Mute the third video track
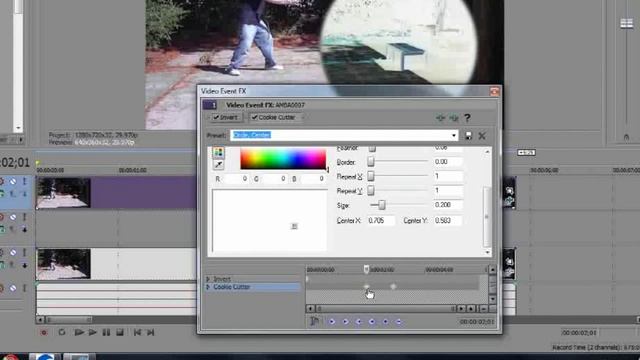640x360 pixels. (x=13, y=253)
